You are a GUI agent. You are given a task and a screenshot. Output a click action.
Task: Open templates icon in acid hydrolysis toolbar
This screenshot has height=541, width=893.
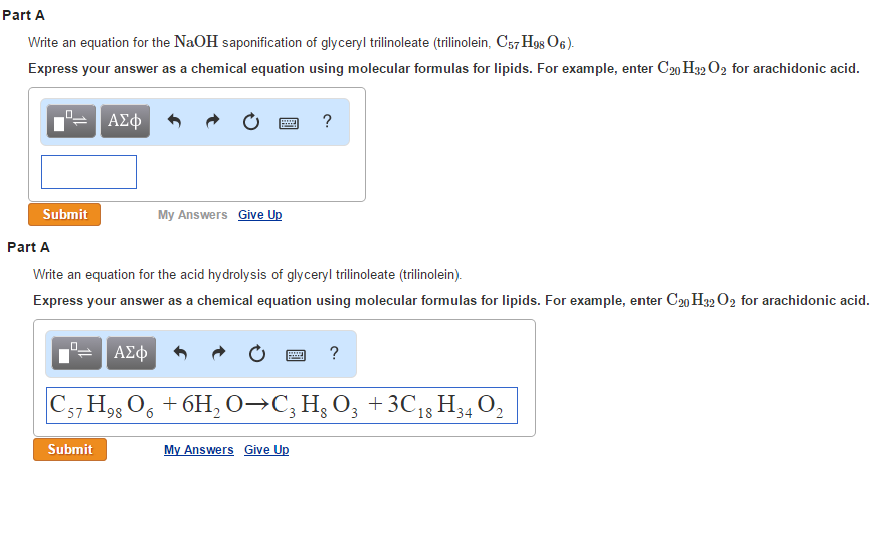(x=77, y=353)
